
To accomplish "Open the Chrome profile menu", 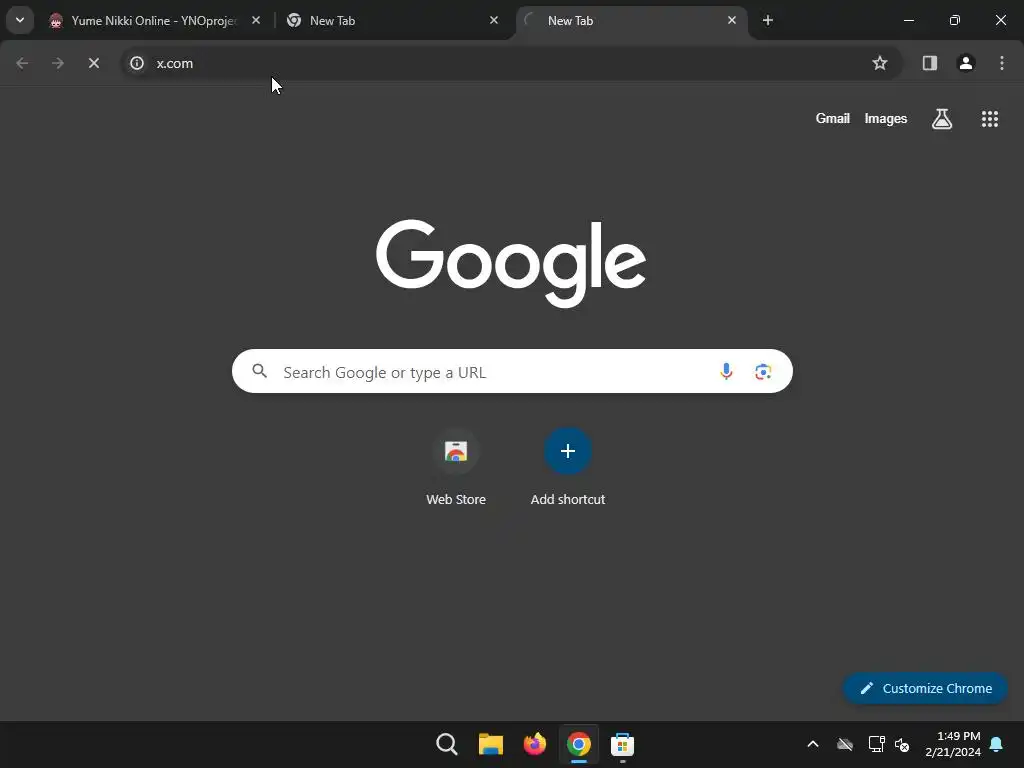I will 966,63.
